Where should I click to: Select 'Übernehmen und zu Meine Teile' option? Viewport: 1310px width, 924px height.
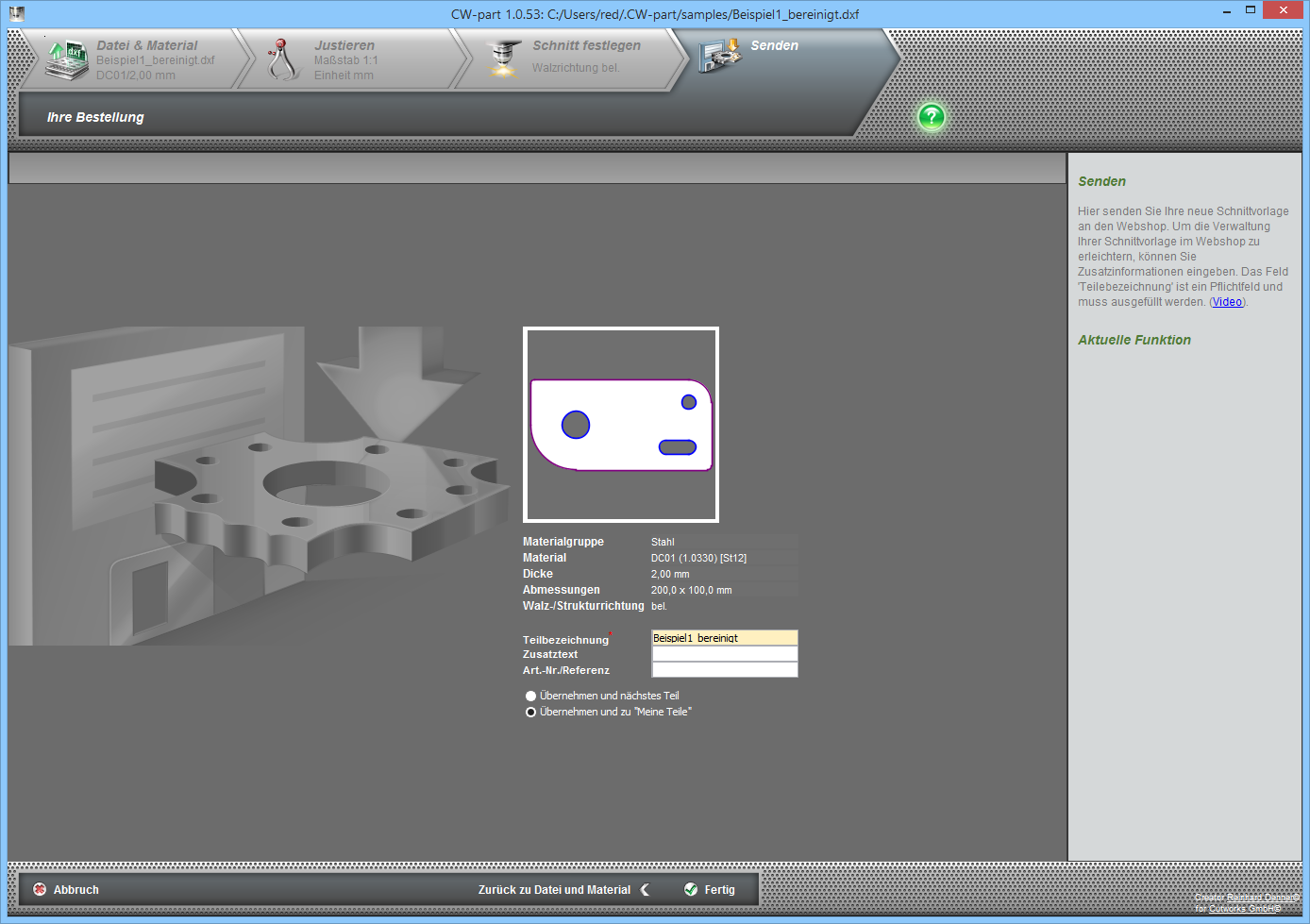pyautogui.click(x=531, y=712)
